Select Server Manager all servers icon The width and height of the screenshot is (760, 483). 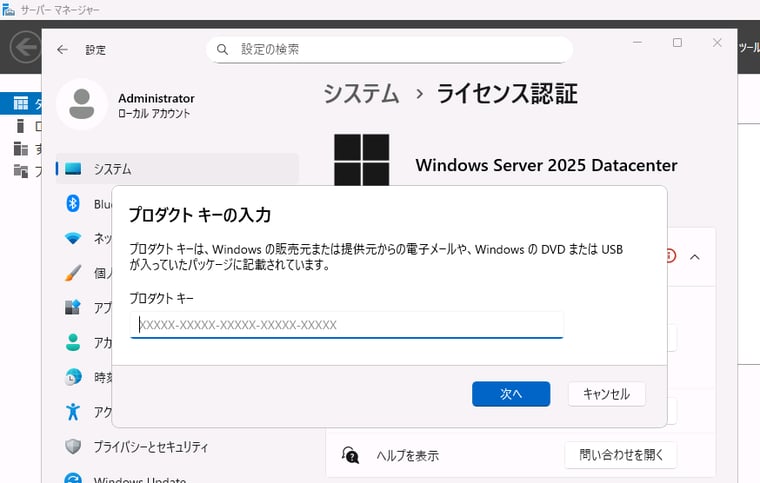click(x=21, y=148)
